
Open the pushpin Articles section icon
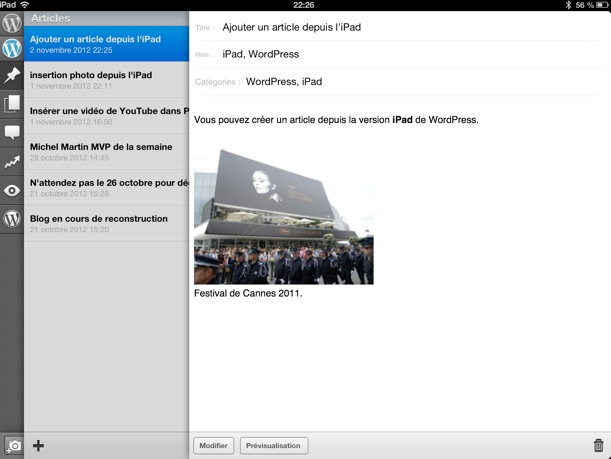[x=12, y=76]
